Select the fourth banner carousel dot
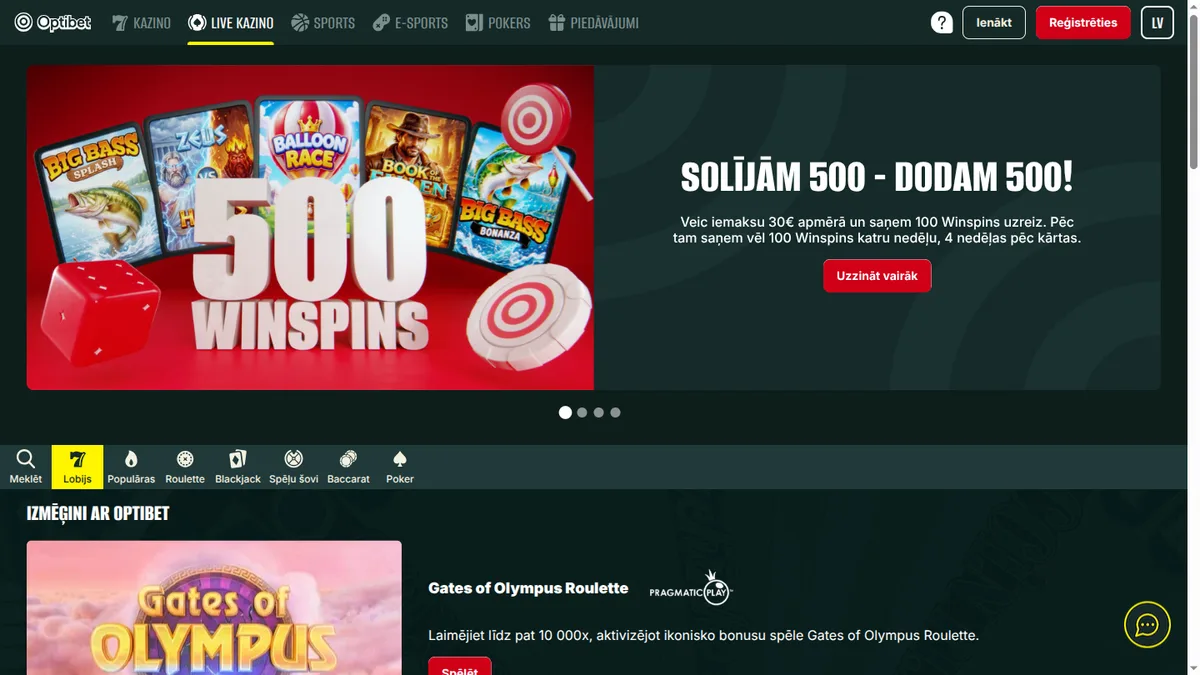The height and width of the screenshot is (675, 1200). (x=615, y=412)
